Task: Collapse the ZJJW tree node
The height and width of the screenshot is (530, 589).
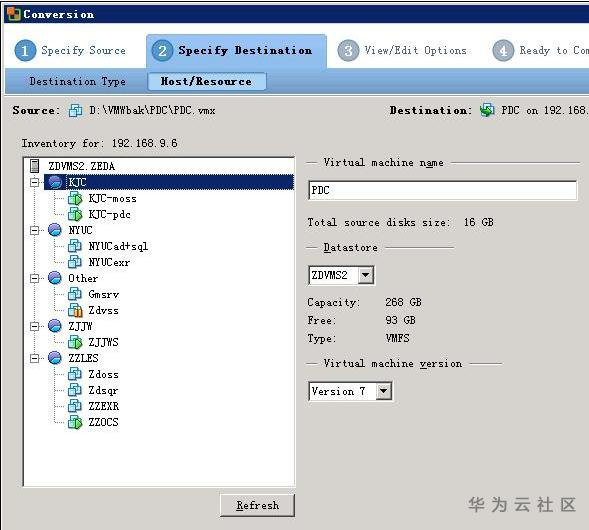Action: tap(35, 326)
